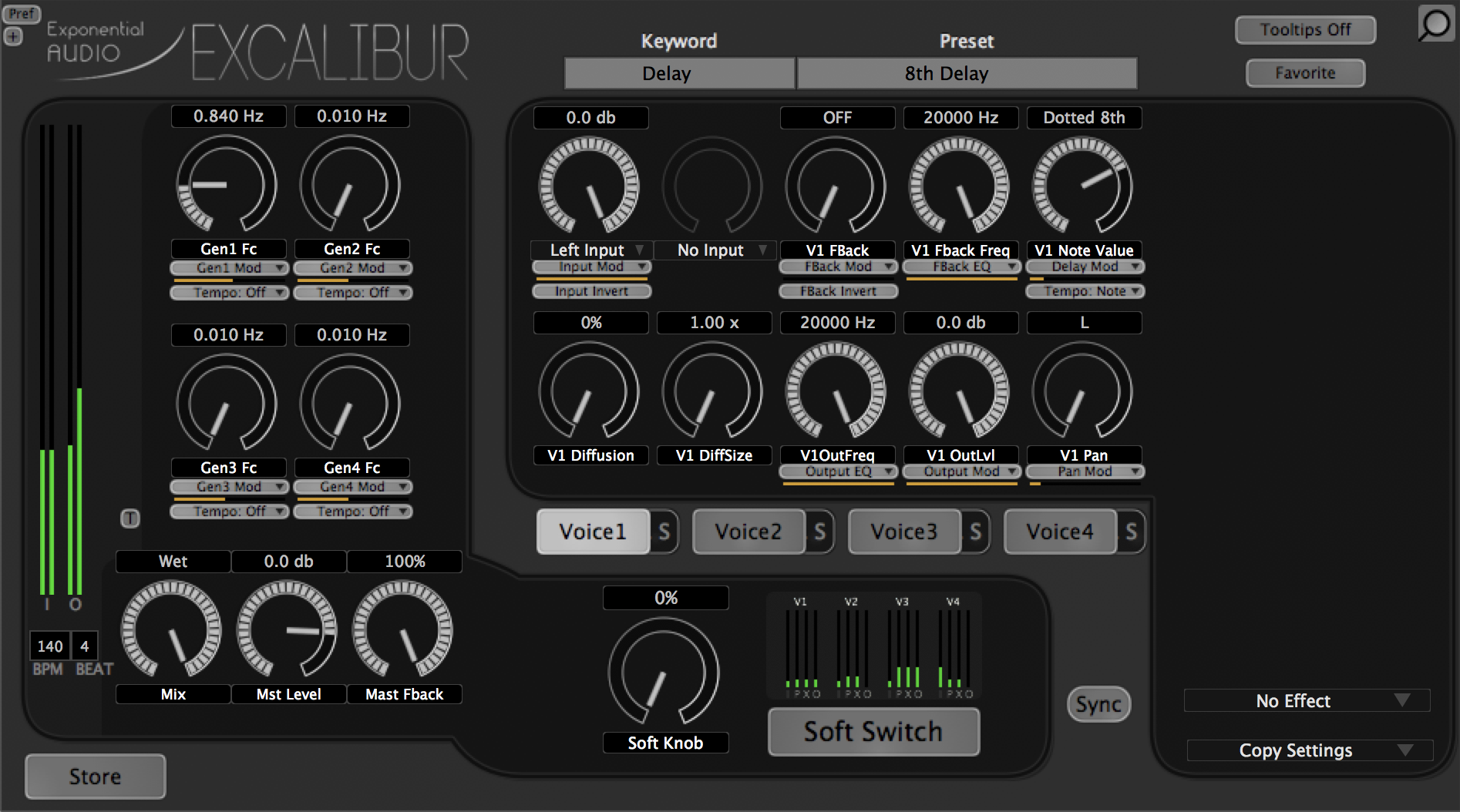Open Gen1 Mod dropdown
1460x812 pixels.
(230, 268)
